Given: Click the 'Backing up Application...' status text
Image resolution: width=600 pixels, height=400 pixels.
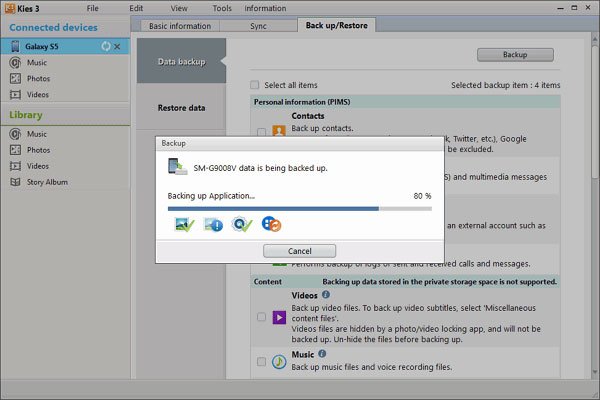Looking at the screenshot, I should tap(211, 196).
